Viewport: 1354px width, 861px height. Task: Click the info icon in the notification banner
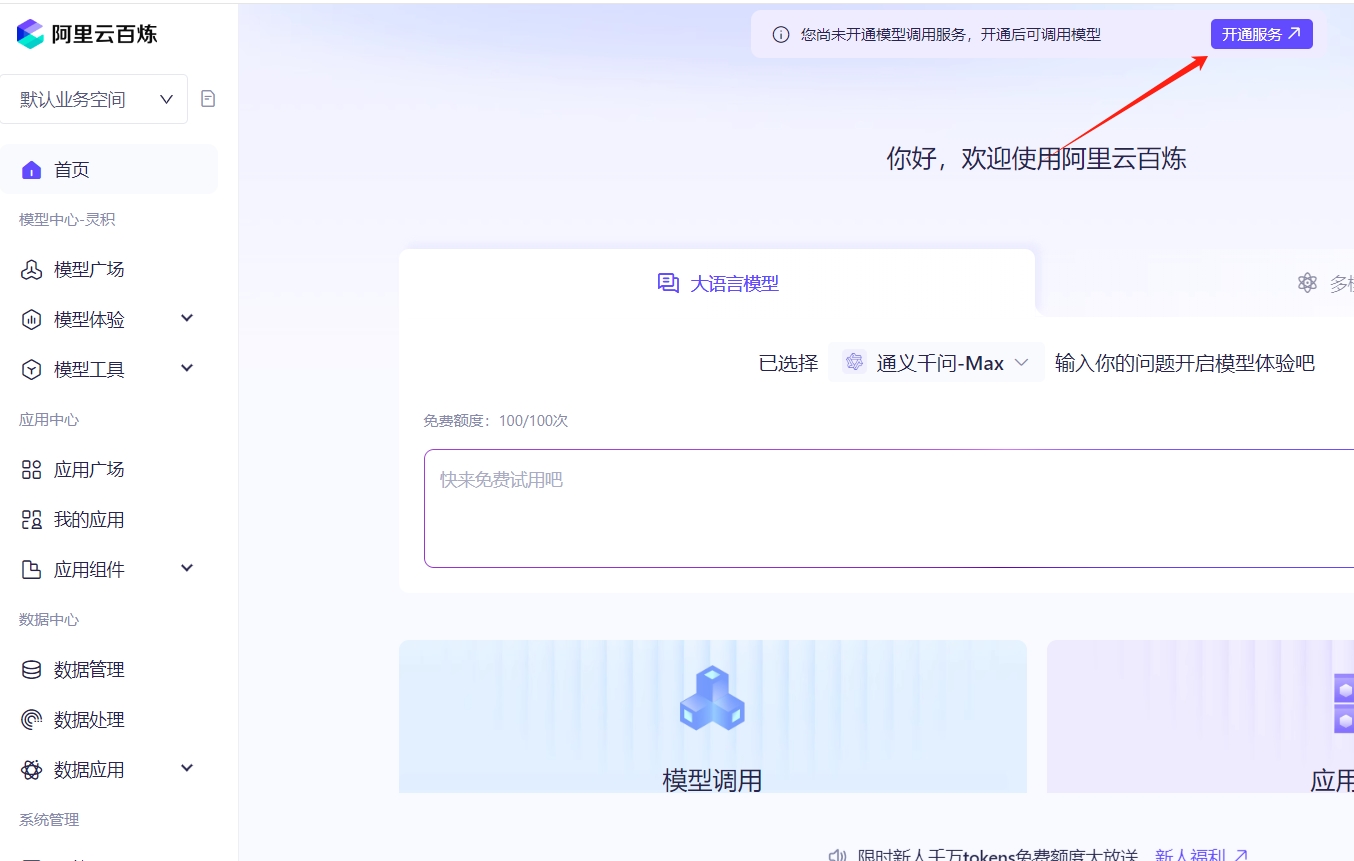[x=781, y=35]
